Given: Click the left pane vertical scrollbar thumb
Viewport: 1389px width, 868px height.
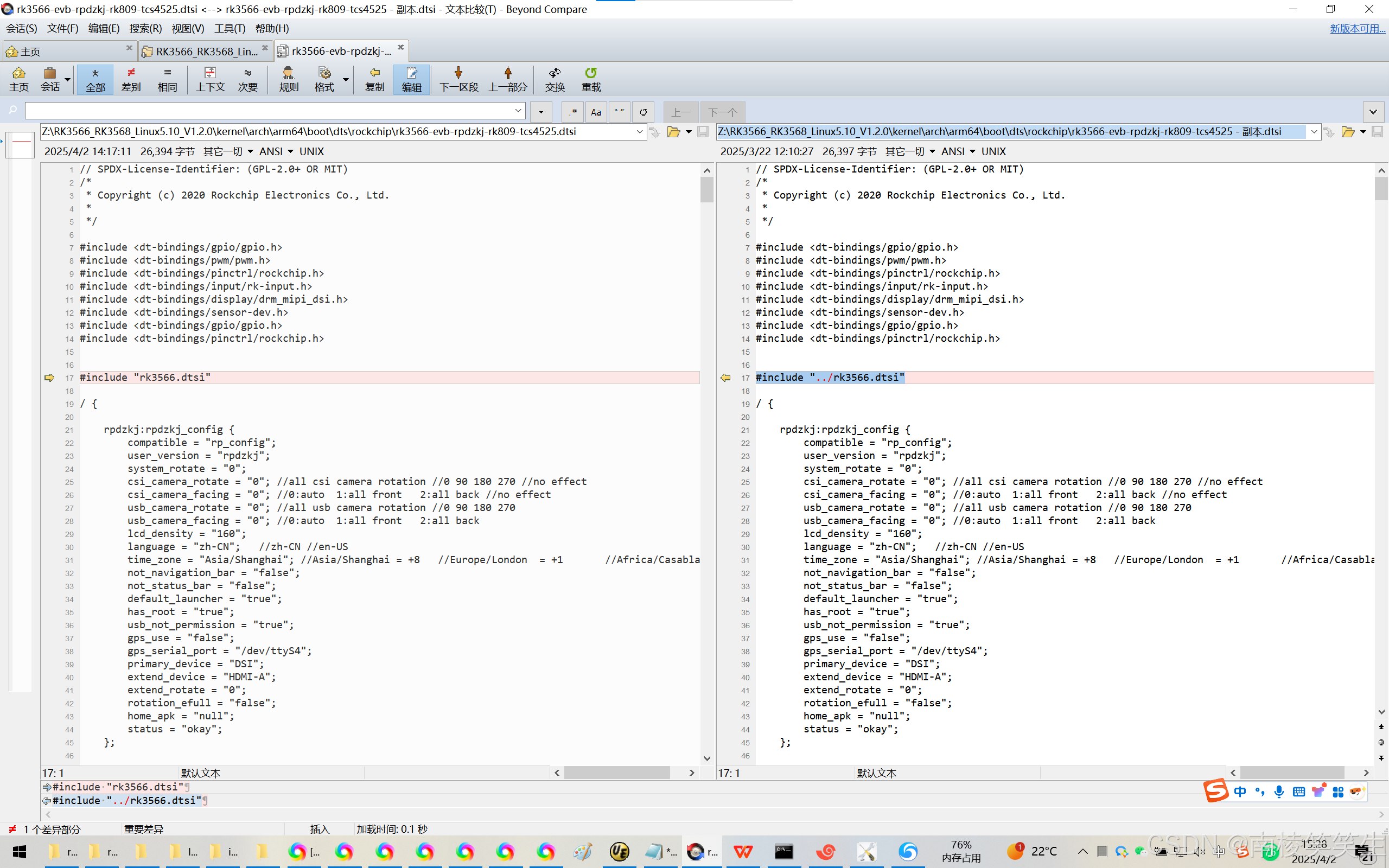Looking at the screenshot, I should 706,189.
